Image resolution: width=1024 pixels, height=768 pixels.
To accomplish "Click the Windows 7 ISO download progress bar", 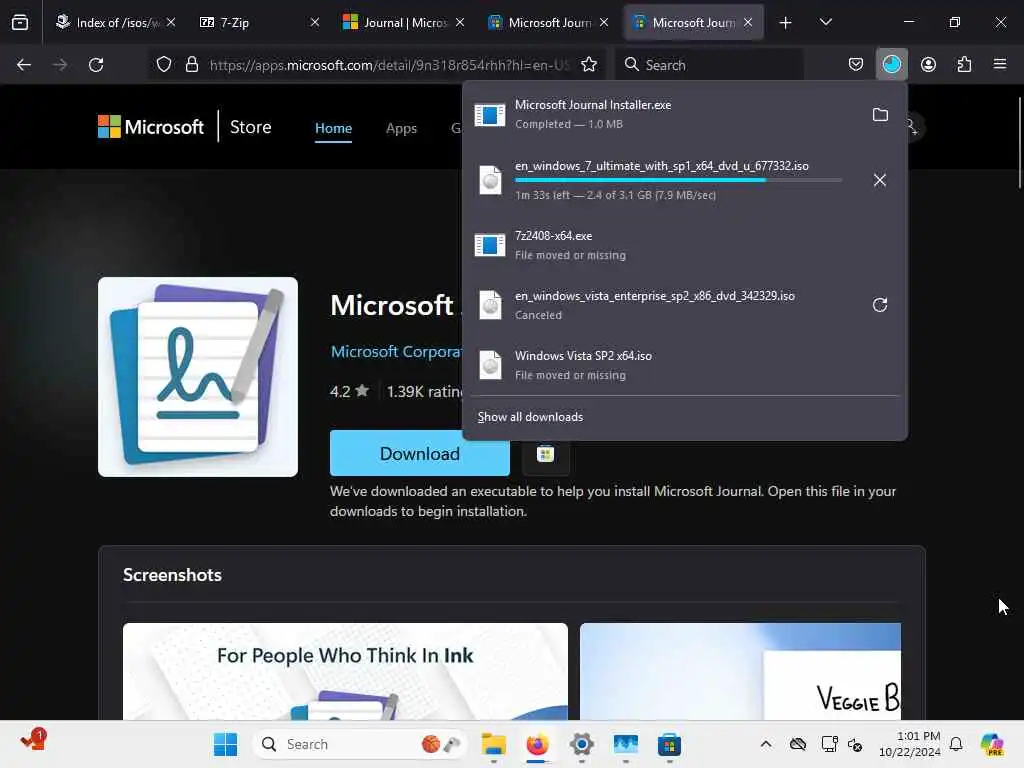I will click(678, 180).
